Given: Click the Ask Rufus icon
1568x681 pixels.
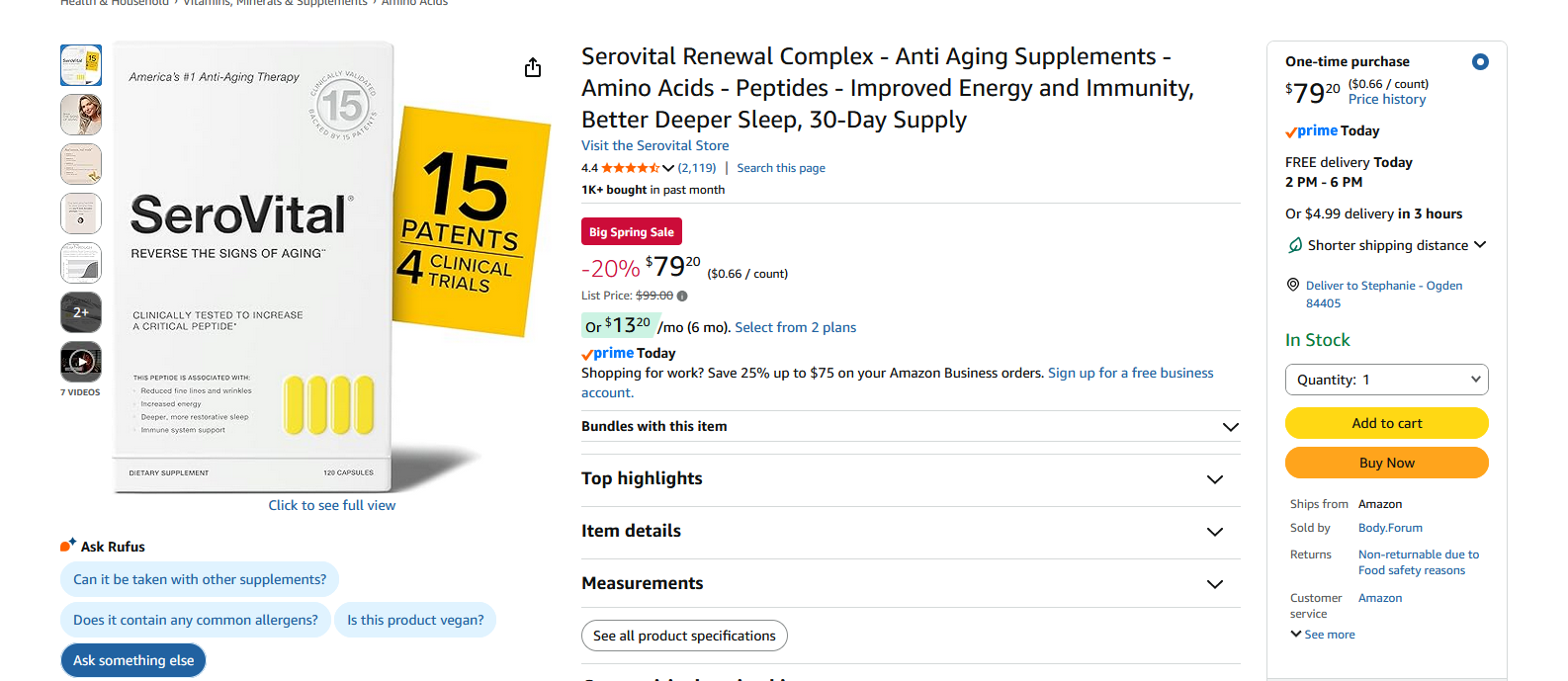Looking at the screenshot, I should click(x=67, y=546).
